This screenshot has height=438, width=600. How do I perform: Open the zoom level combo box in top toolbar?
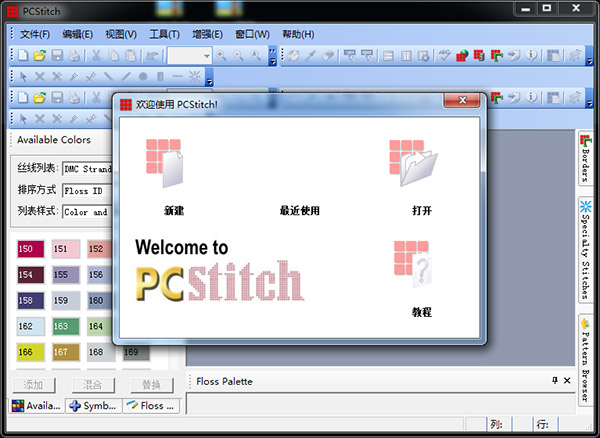pos(189,56)
